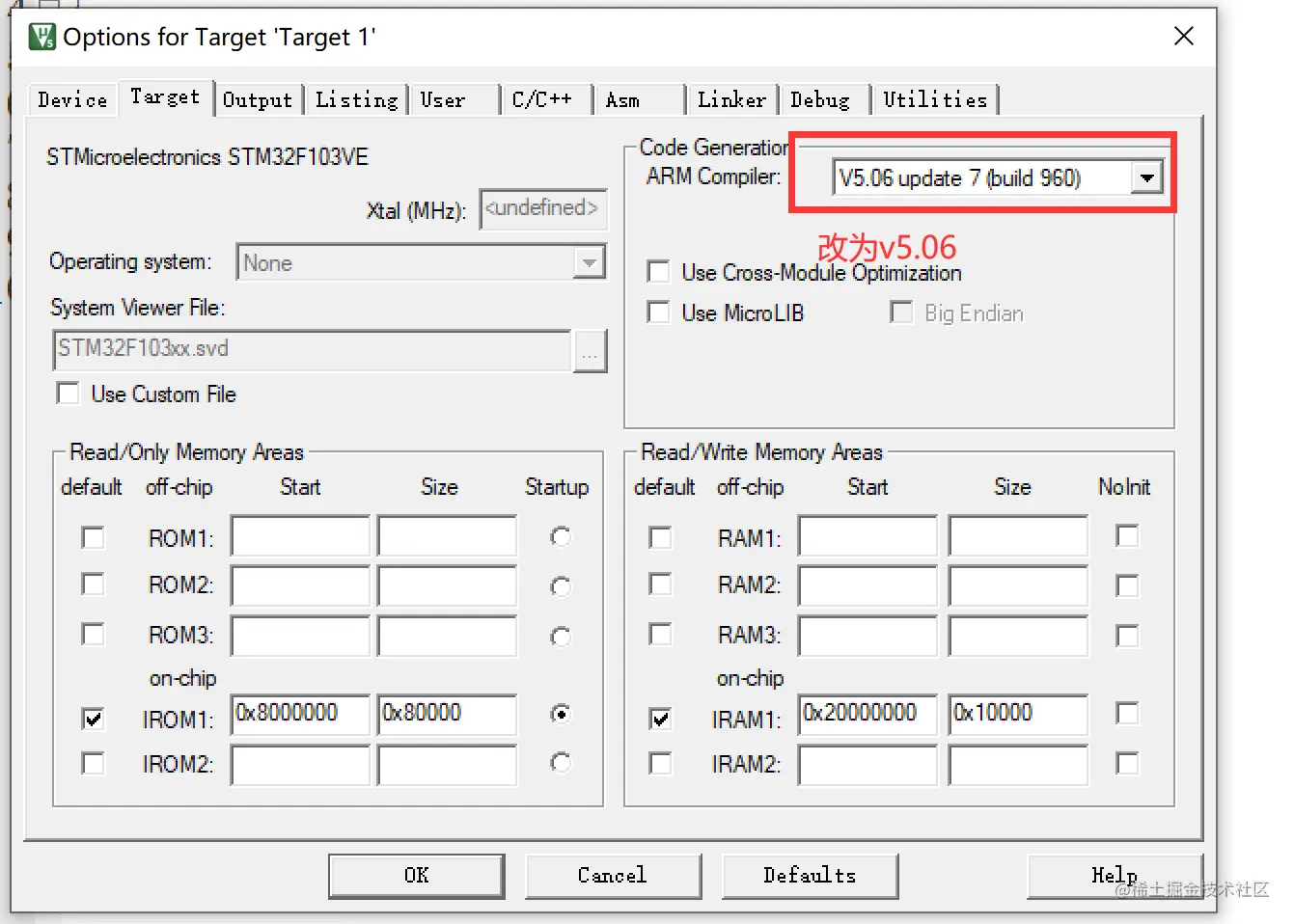Screen dimensions: 1294x924
Task: Click the RAM1 Start field
Action: click(867, 536)
